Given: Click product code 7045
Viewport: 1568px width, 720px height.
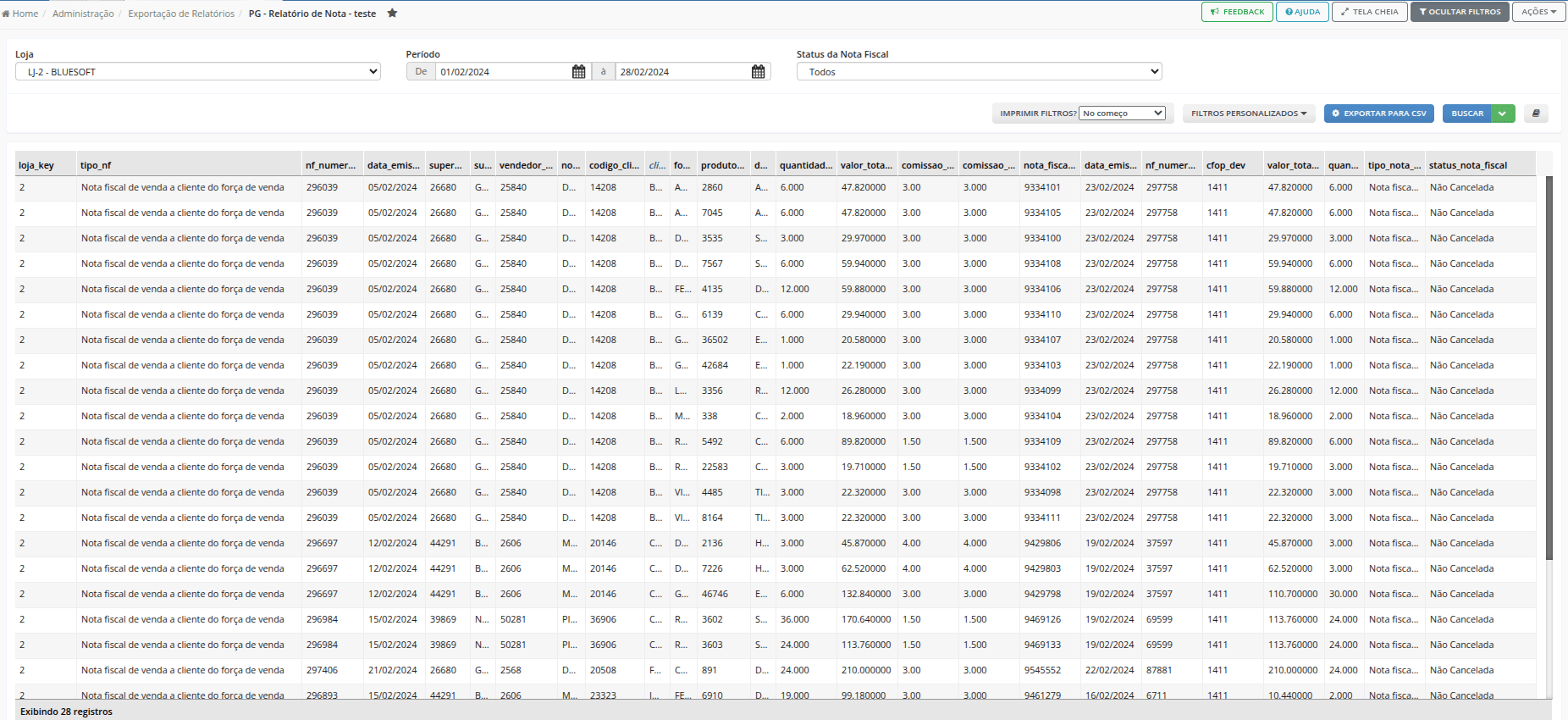Looking at the screenshot, I should coord(712,213).
